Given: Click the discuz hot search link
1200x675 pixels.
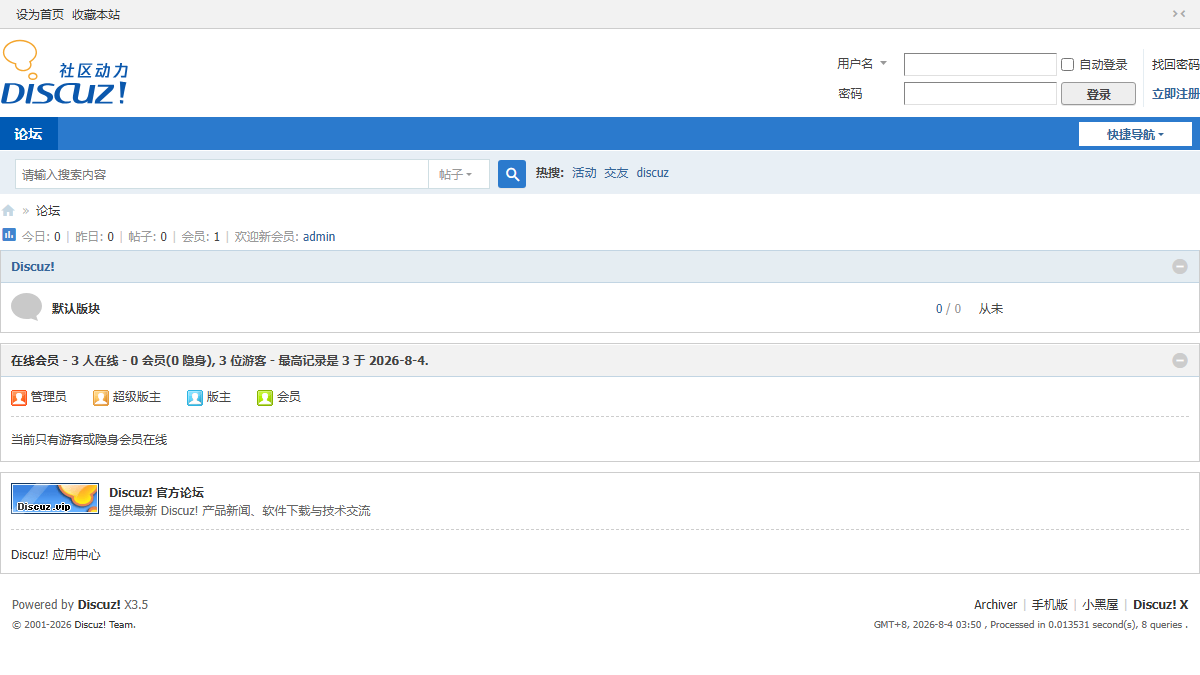Looking at the screenshot, I should [653, 173].
